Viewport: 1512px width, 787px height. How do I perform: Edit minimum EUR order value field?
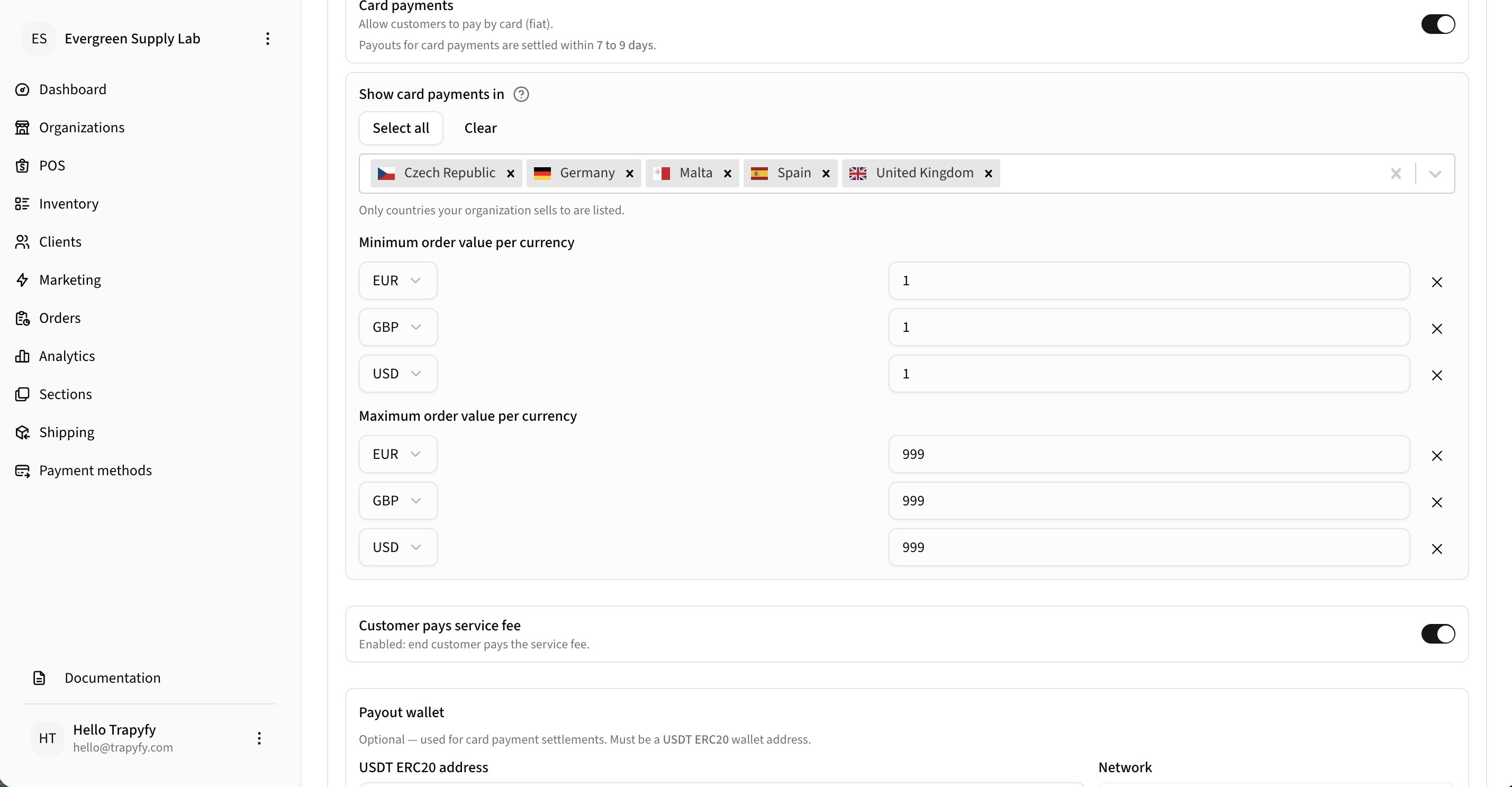pos(1148,281)
